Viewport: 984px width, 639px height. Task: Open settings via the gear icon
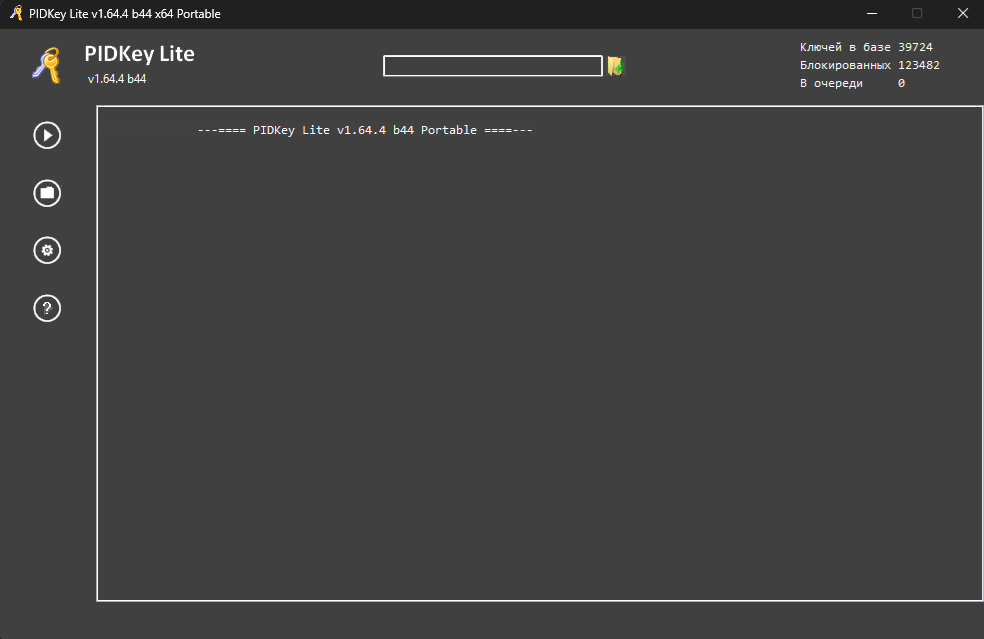tap(47, 250)
